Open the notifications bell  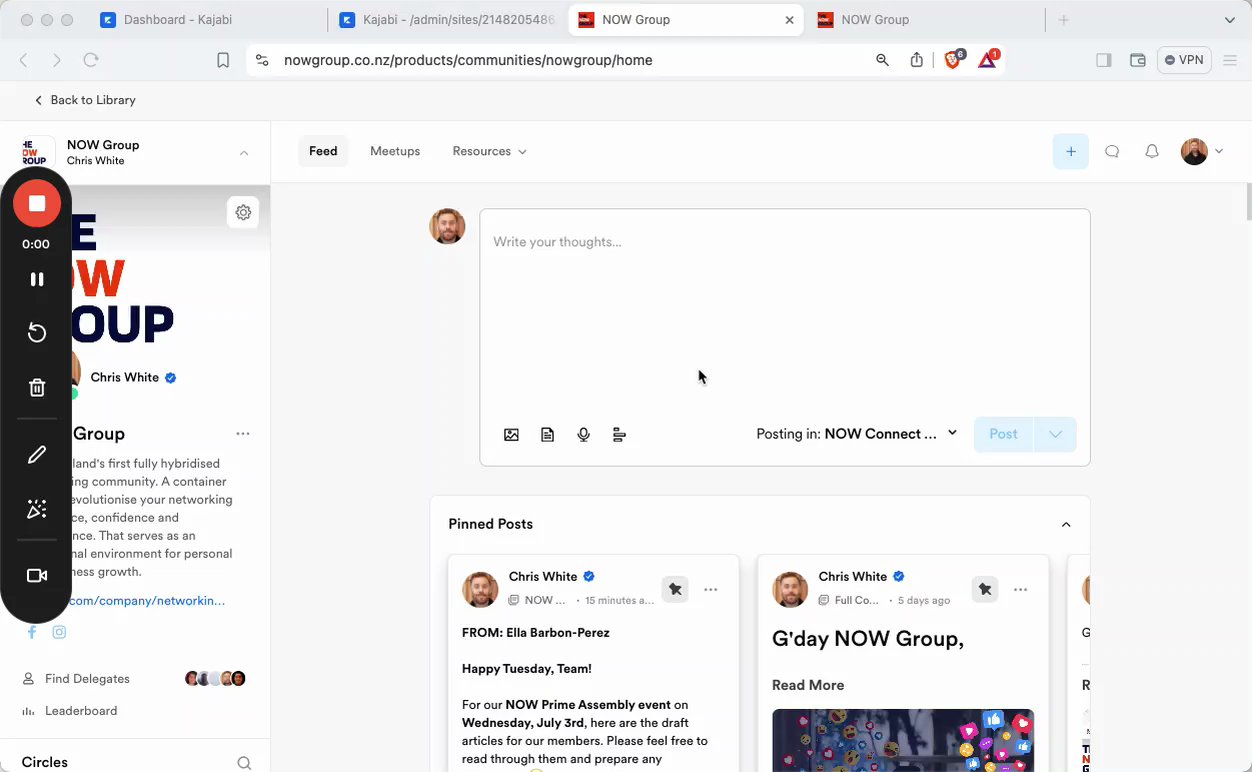coord(1152,152)
